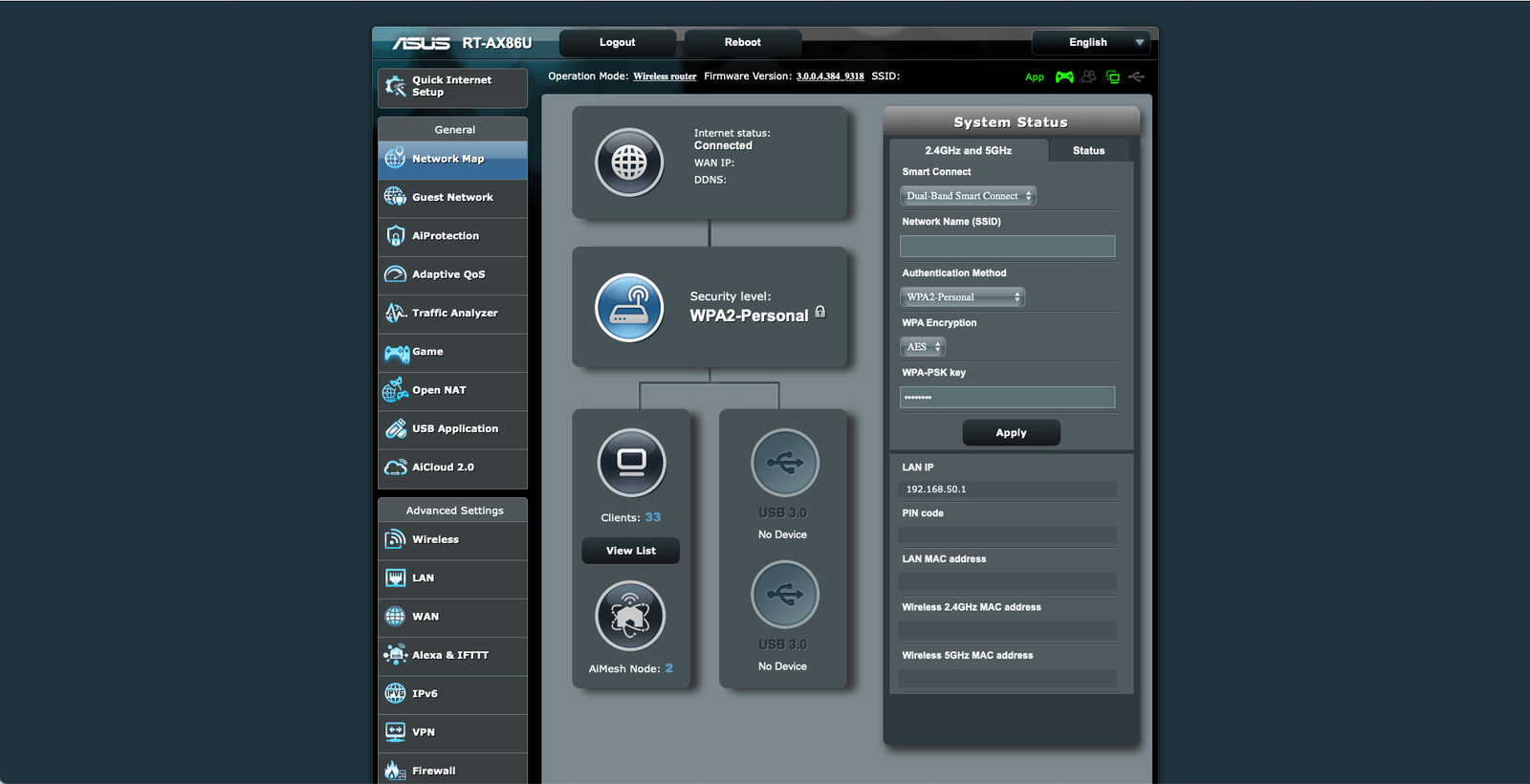
Task: Click the View List button
Action: (631, 551)
